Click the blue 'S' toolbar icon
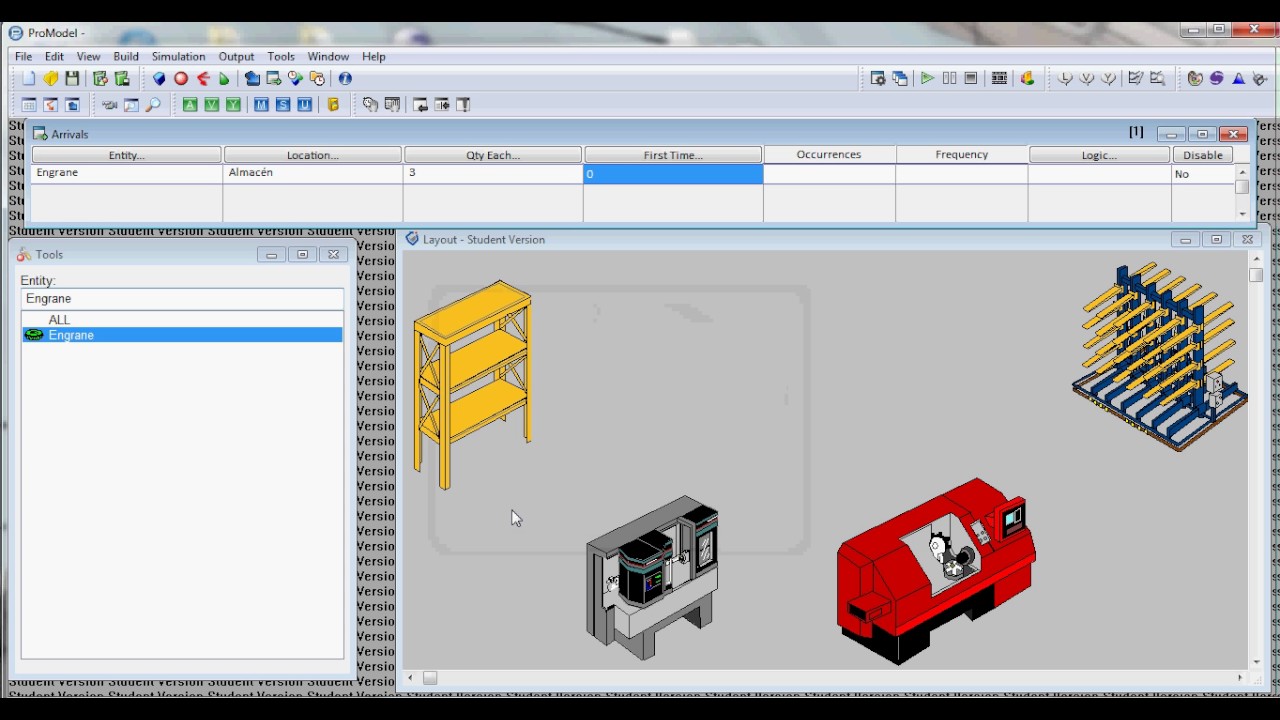 tap(283, 104)
